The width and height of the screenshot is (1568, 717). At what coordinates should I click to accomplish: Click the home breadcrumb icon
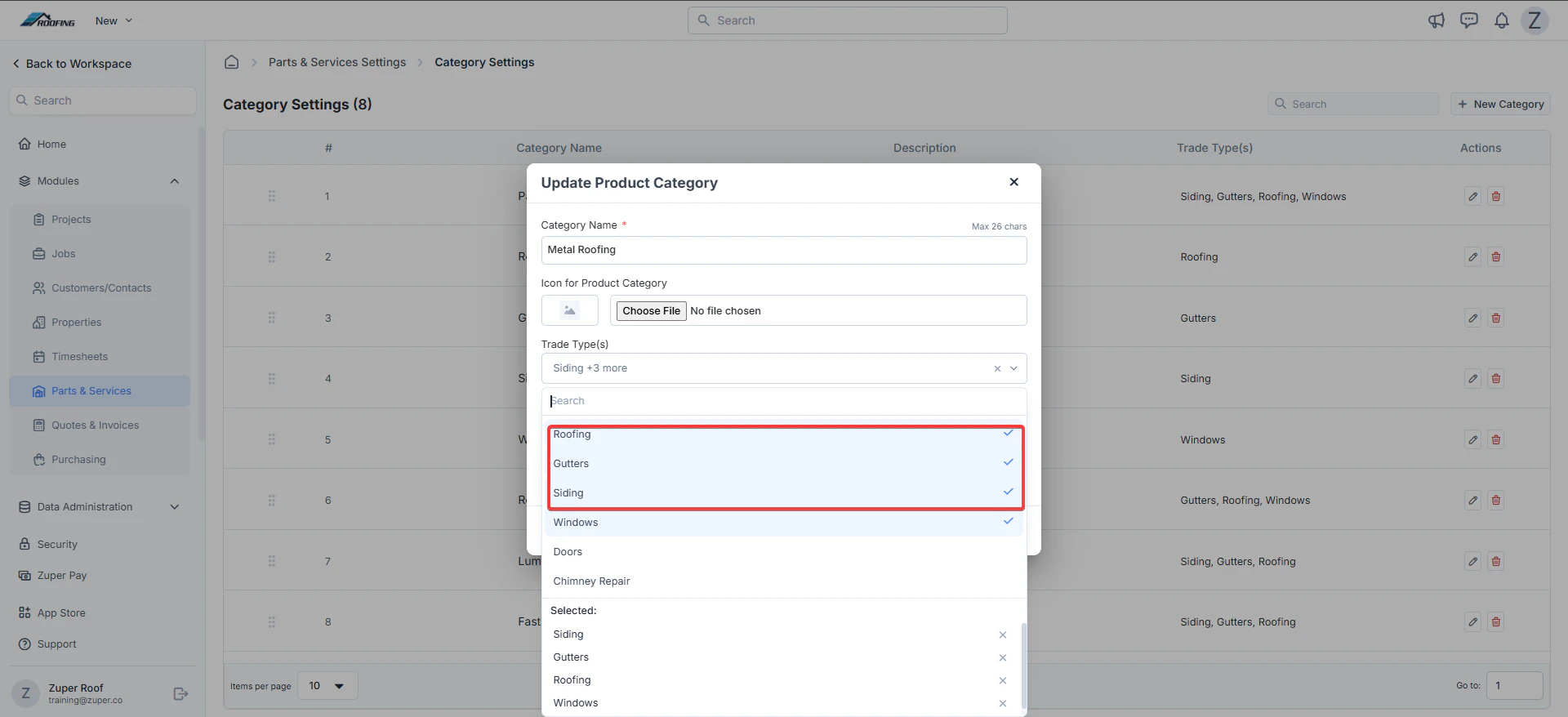232,62
